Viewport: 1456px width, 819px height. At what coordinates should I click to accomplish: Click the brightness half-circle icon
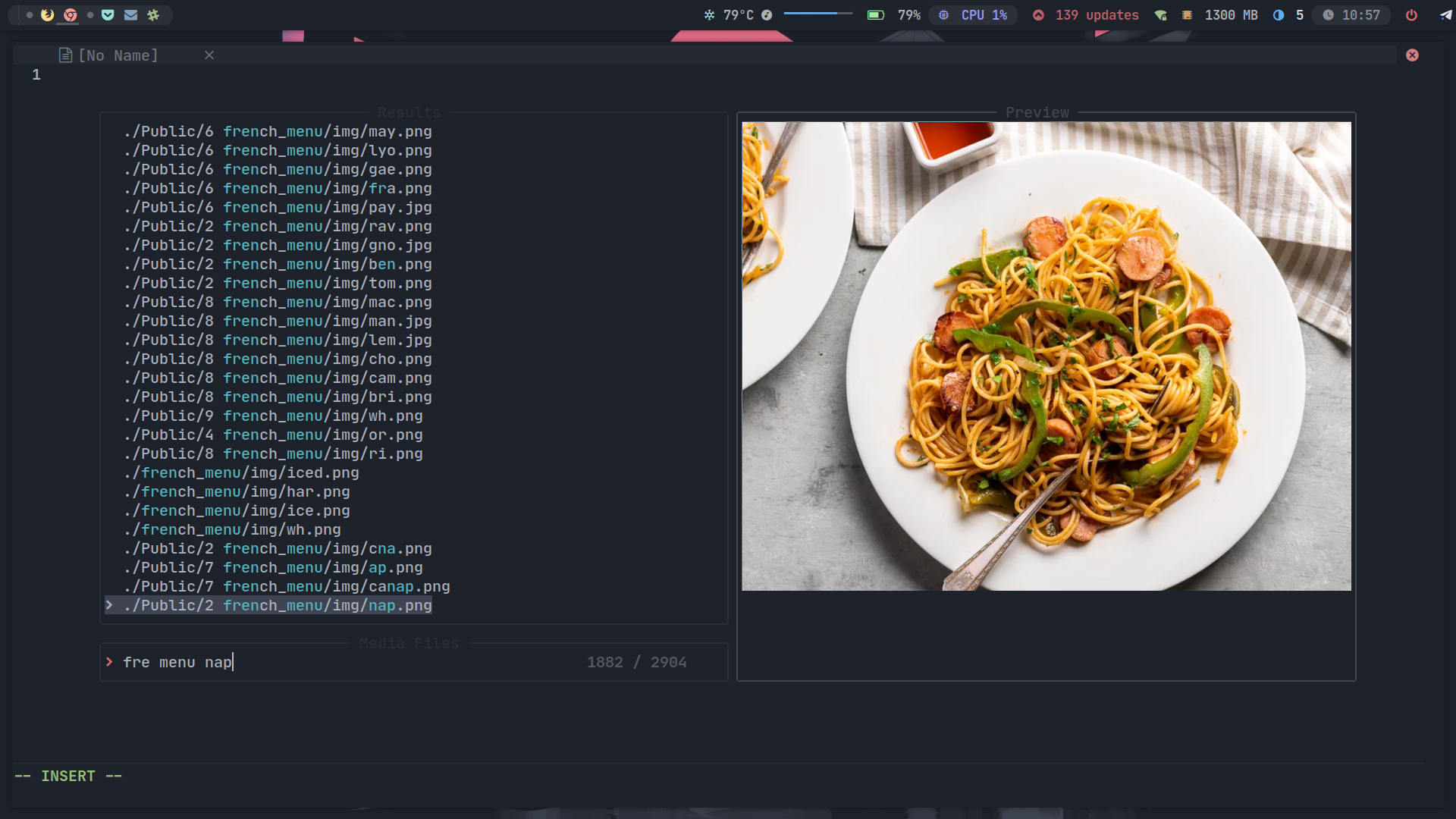pos(1279,15)
